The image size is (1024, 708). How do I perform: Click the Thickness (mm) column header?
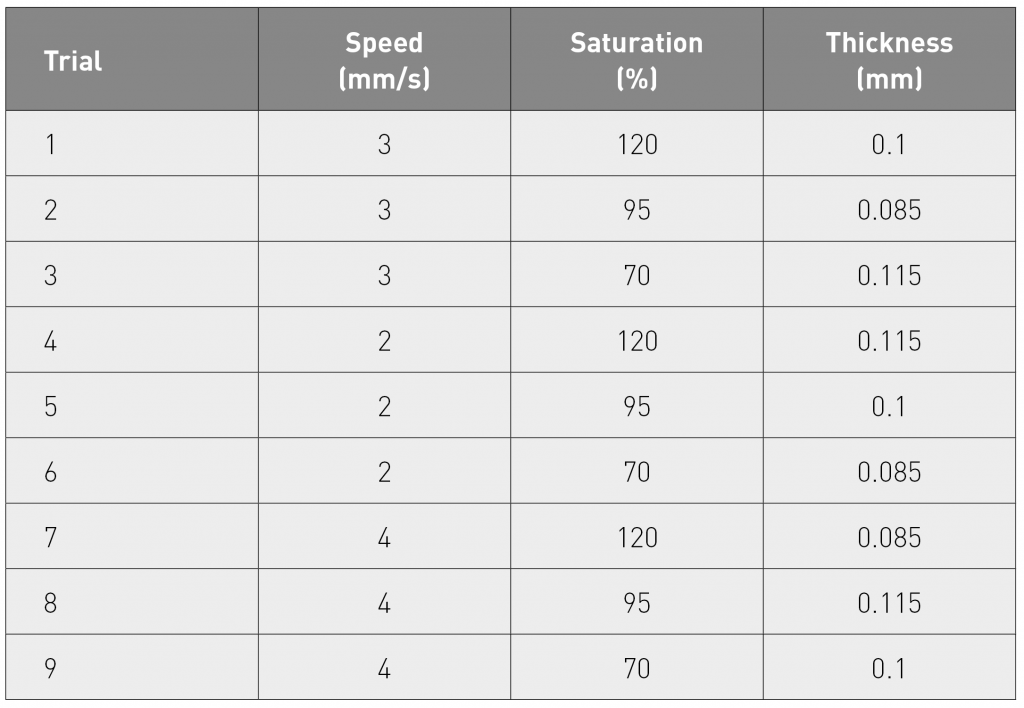coord(889,59)
